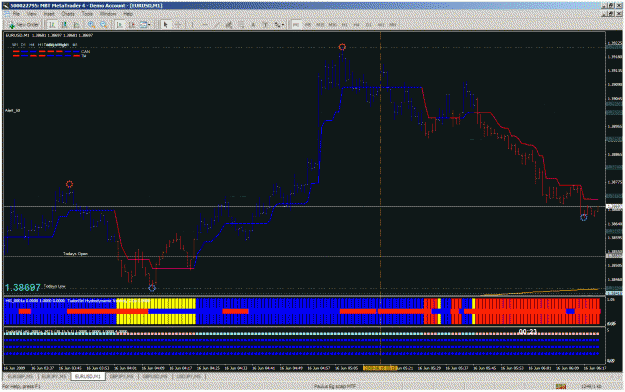Select the standard cursor tool

(165, 25)
